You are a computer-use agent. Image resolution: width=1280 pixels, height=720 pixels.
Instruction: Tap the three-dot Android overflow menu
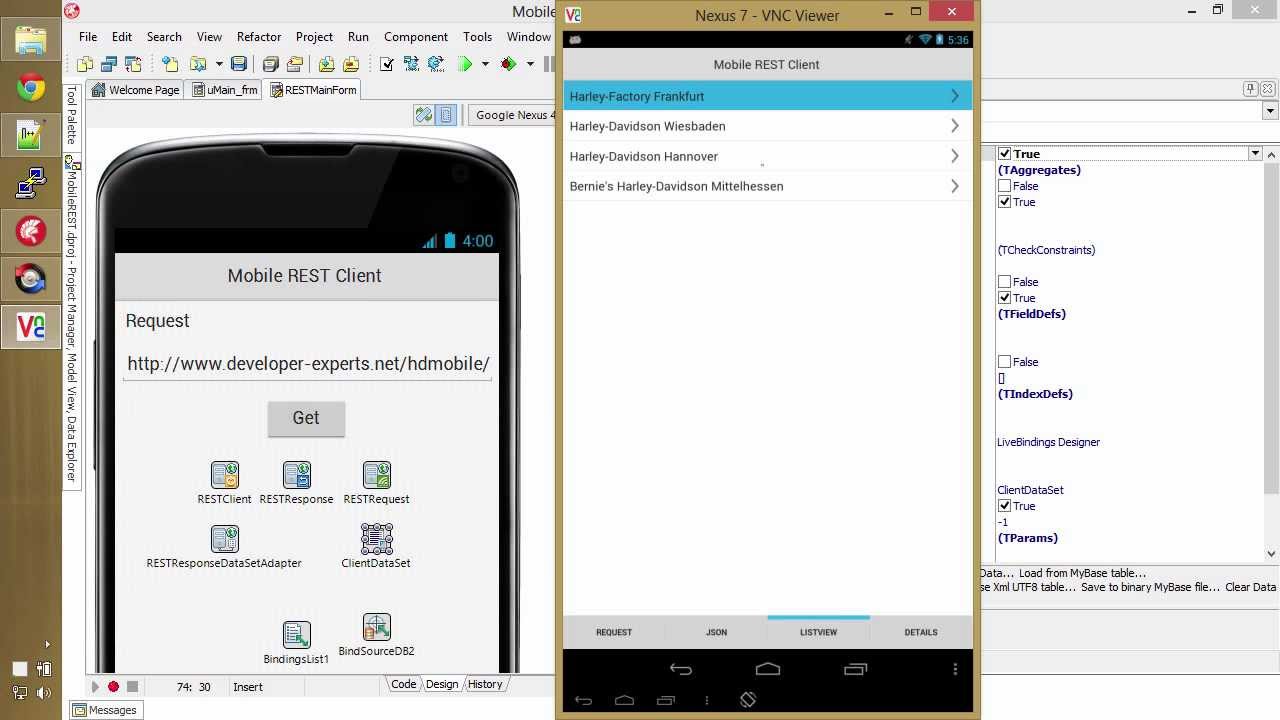point(955,669)
